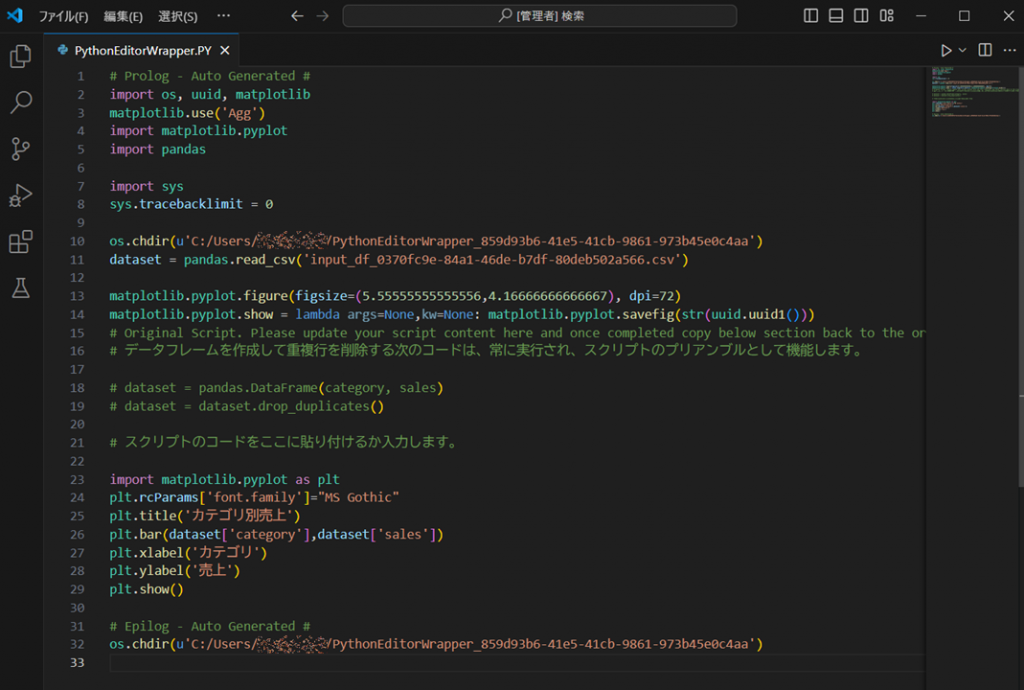Open the Testing view with the flask icon
The image size is (1024, 690).
[20, 286]
